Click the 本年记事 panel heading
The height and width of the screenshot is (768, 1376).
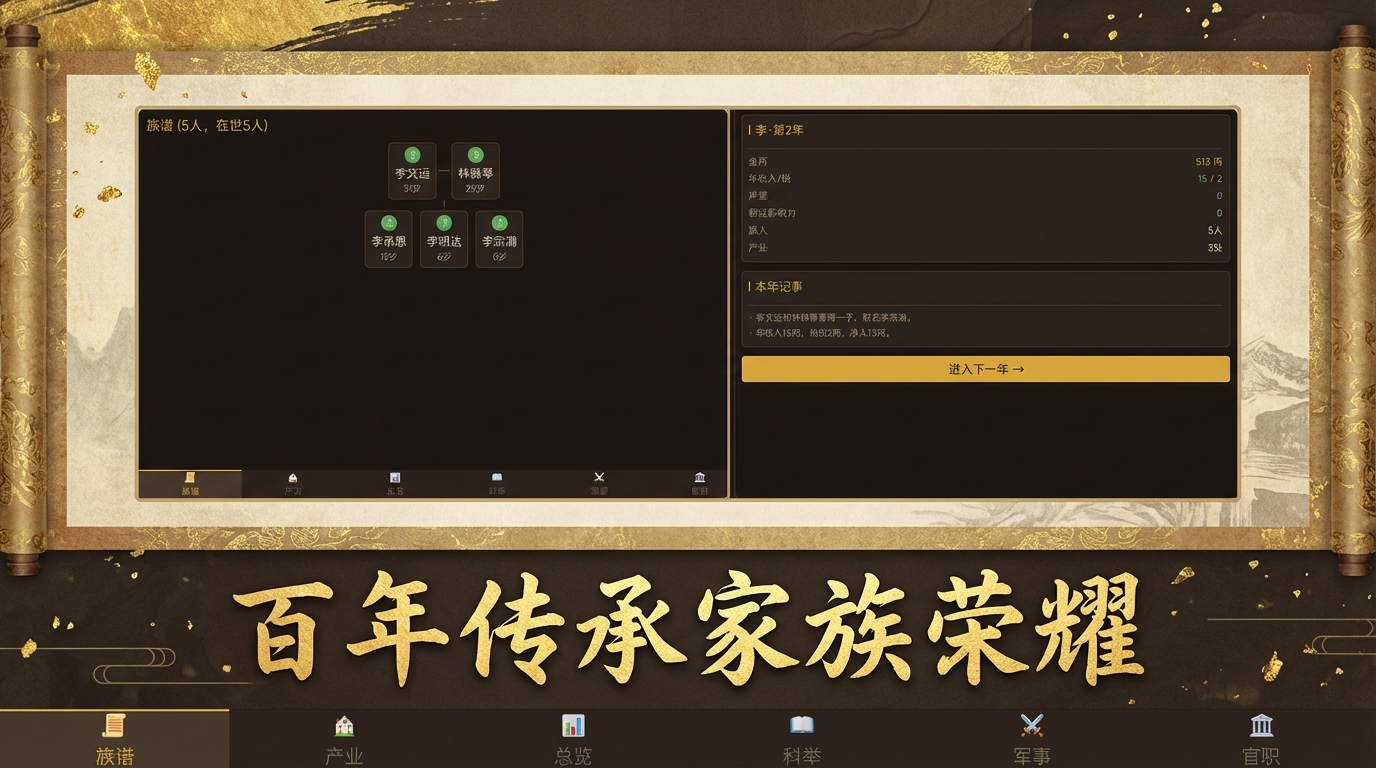click(778, 287)
